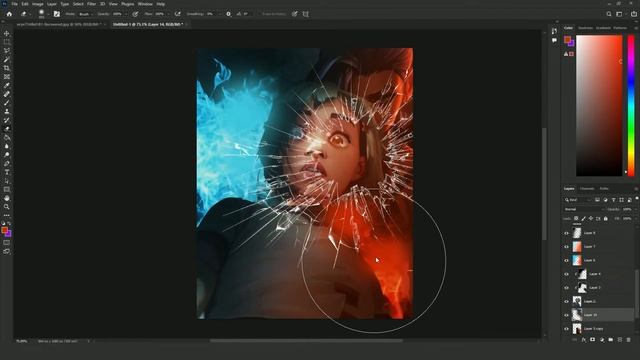This screenshot has width=640, height=360.
Task: Click the Delete layer trash icon
Action: point(628,340)
